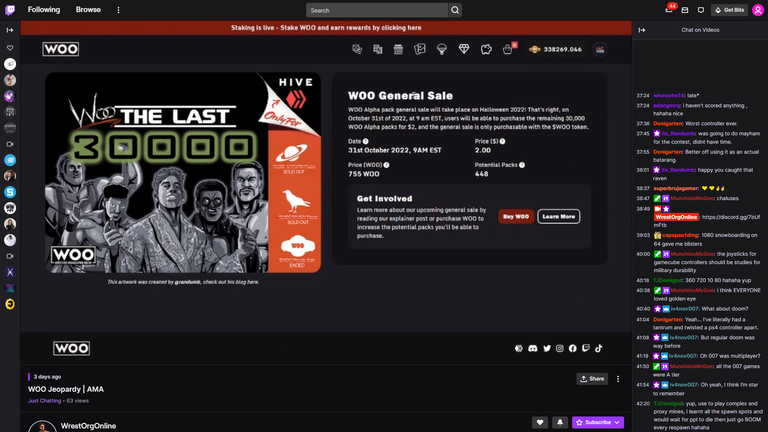Open the whispers envelope icon

click(685, 10)
